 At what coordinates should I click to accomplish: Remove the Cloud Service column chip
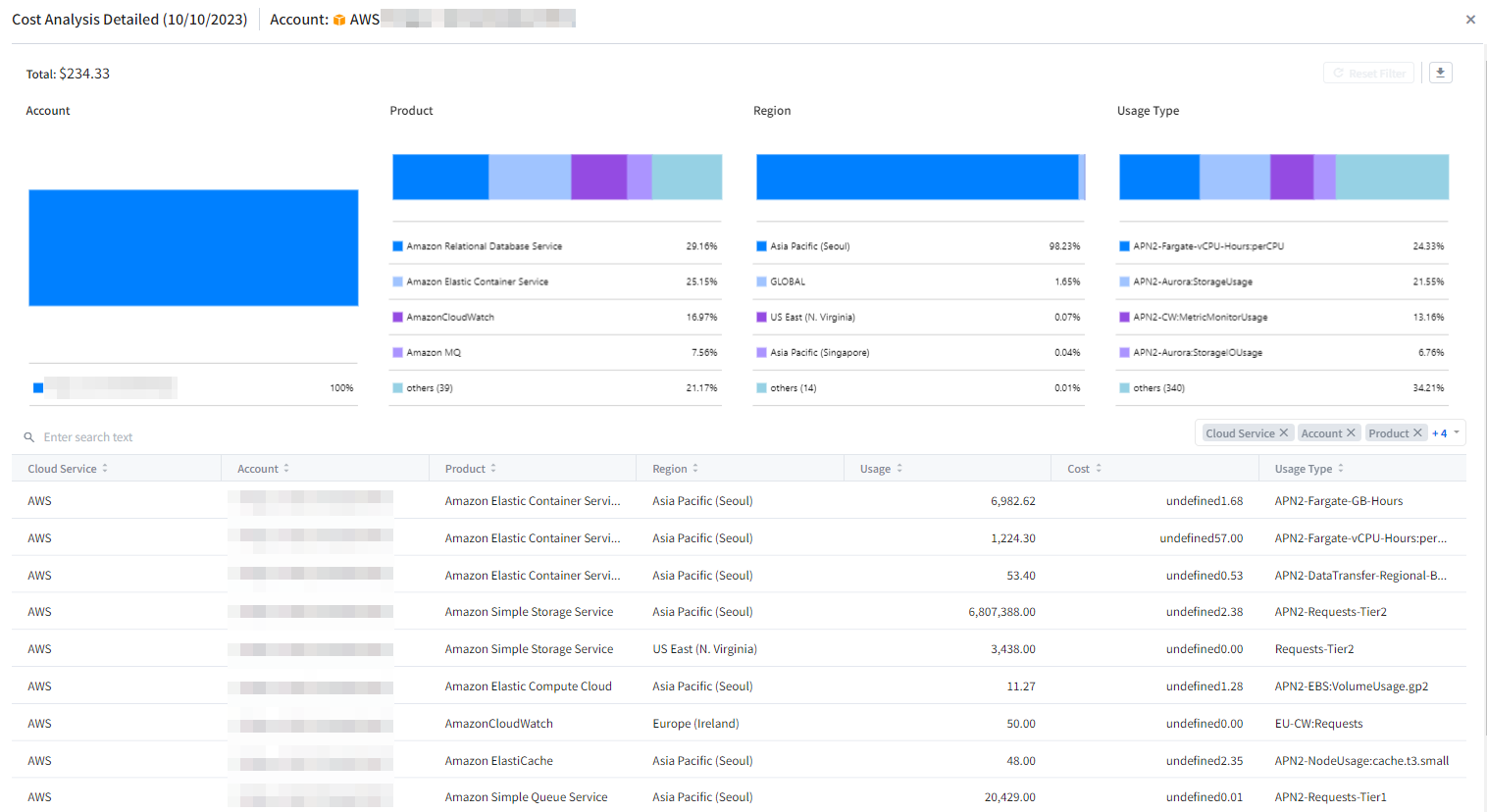pyautogui.click(x=1283, y=433)
